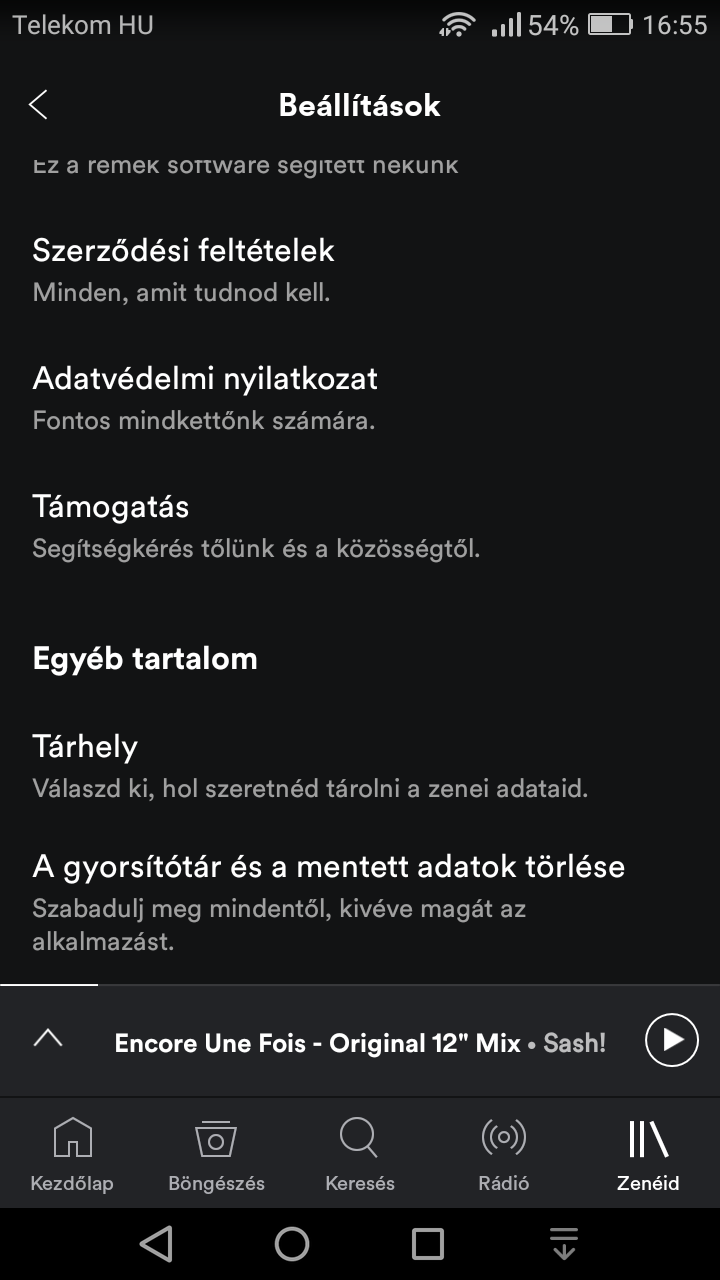Open Szerződési feltételek terms

[x=183, y=268]
